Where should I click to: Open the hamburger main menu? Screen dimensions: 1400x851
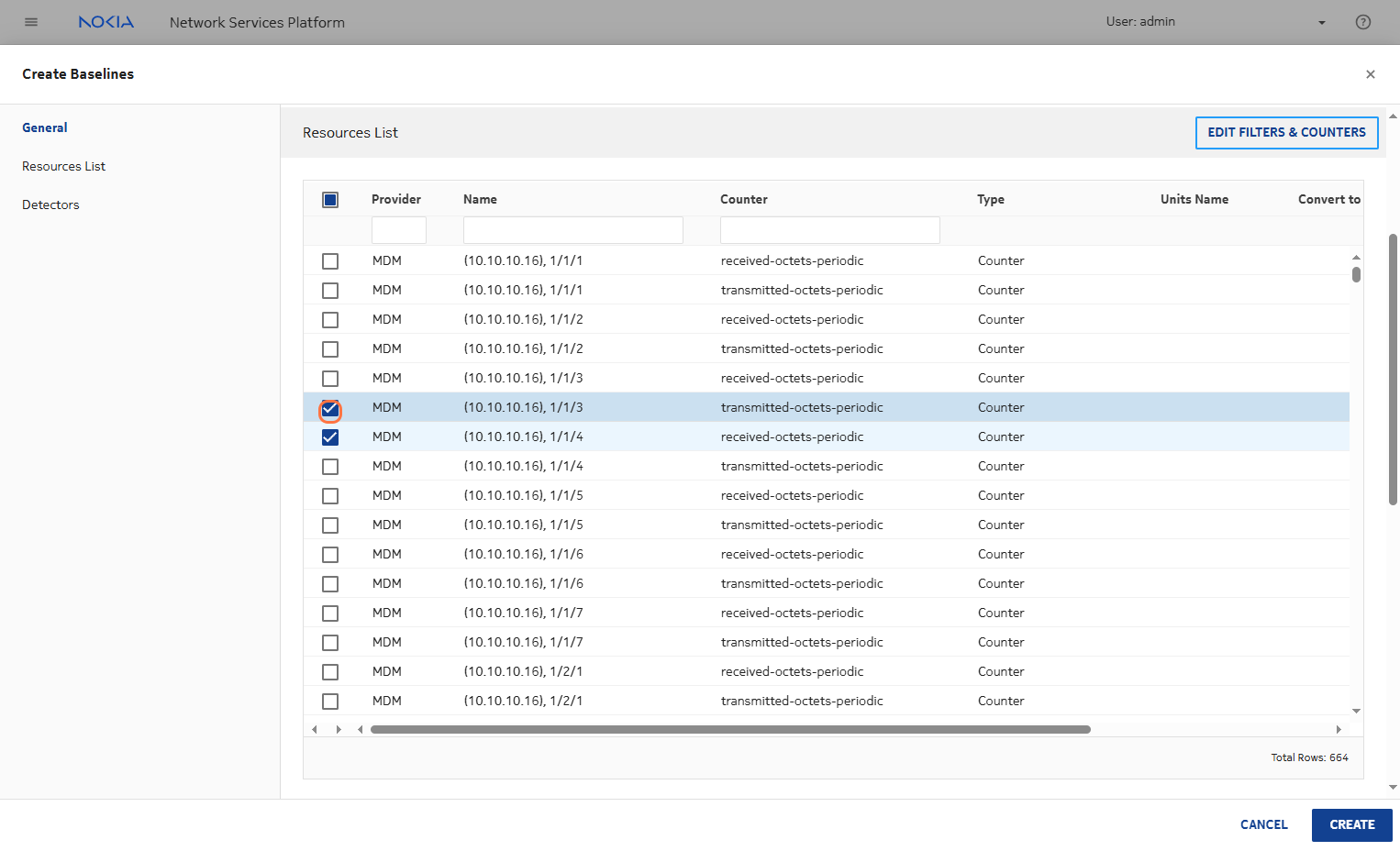click(31, 22)
